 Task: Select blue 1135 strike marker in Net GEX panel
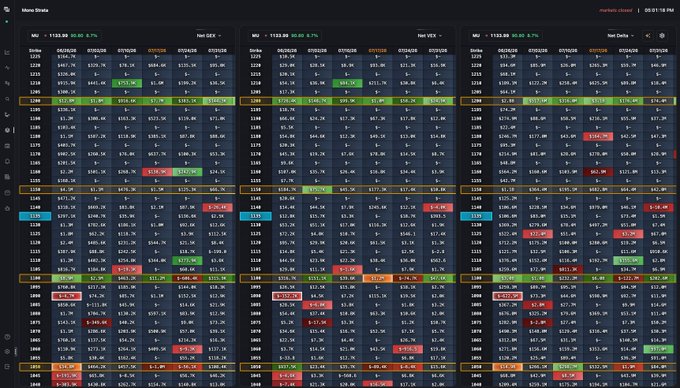point(35,216)
